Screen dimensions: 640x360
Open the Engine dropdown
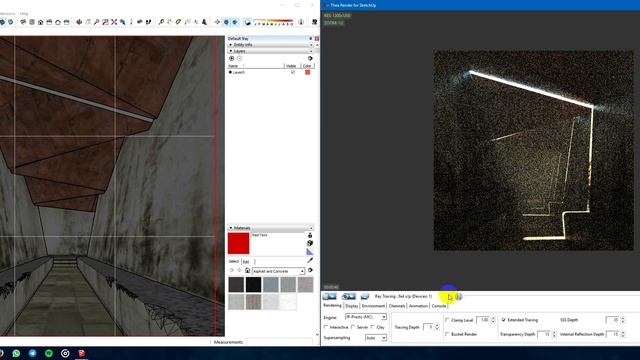366,317
